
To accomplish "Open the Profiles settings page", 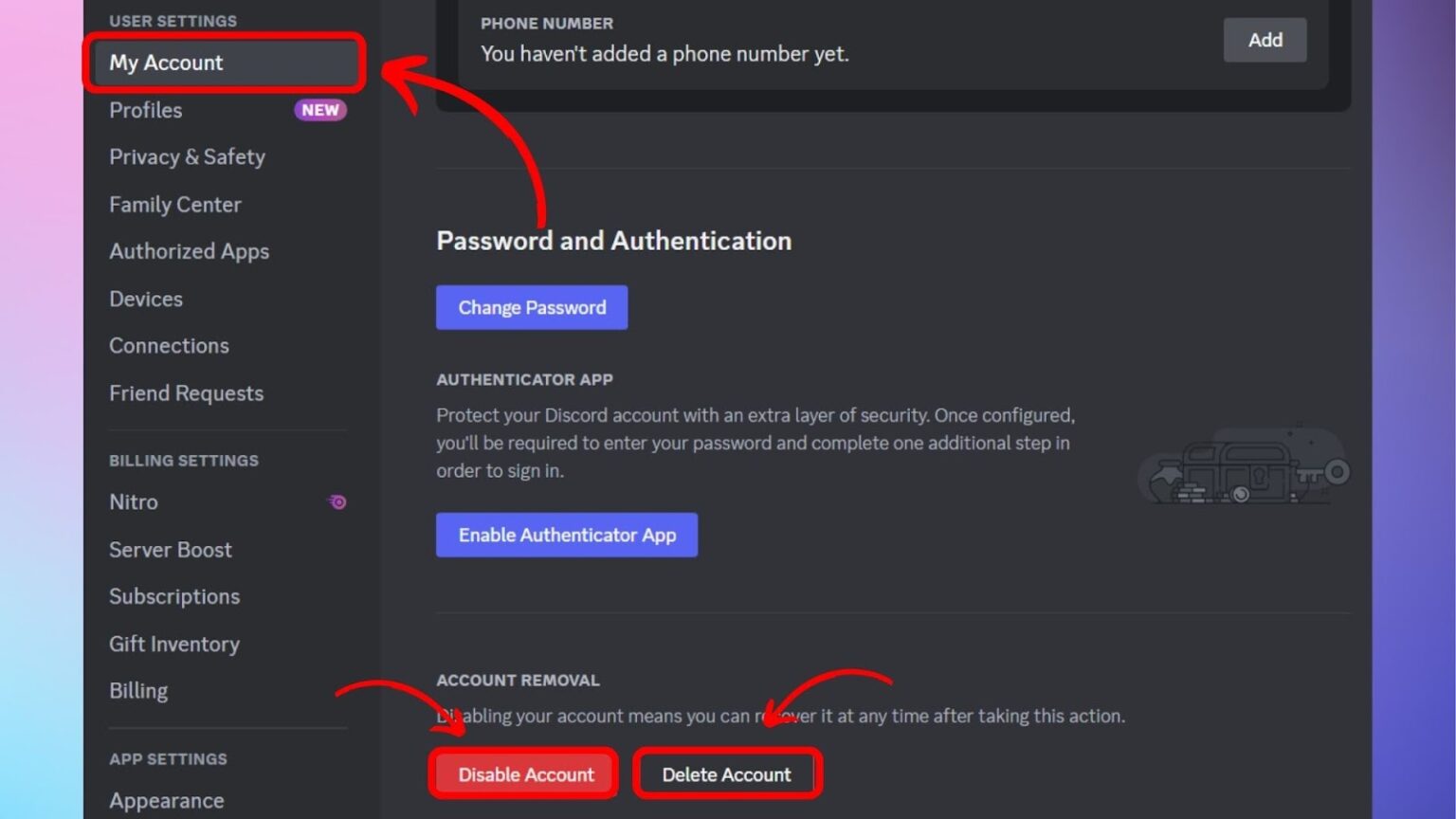I will coord(146,110).
